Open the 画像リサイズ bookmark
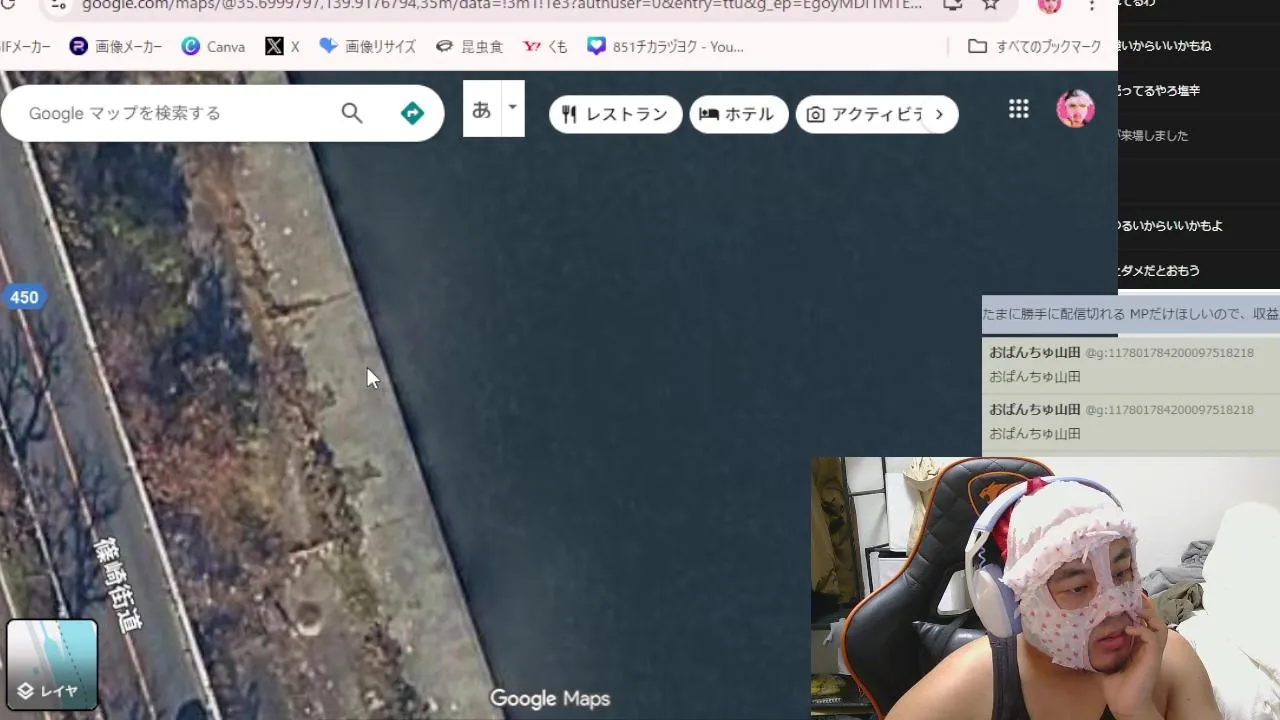Viewport: 1280px width, 720px height. [367, 46]
